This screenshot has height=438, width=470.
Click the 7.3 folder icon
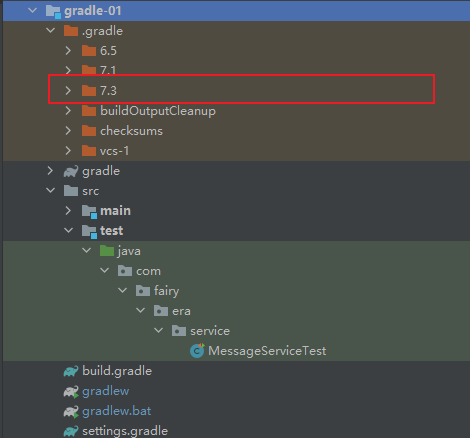(89, 91)
